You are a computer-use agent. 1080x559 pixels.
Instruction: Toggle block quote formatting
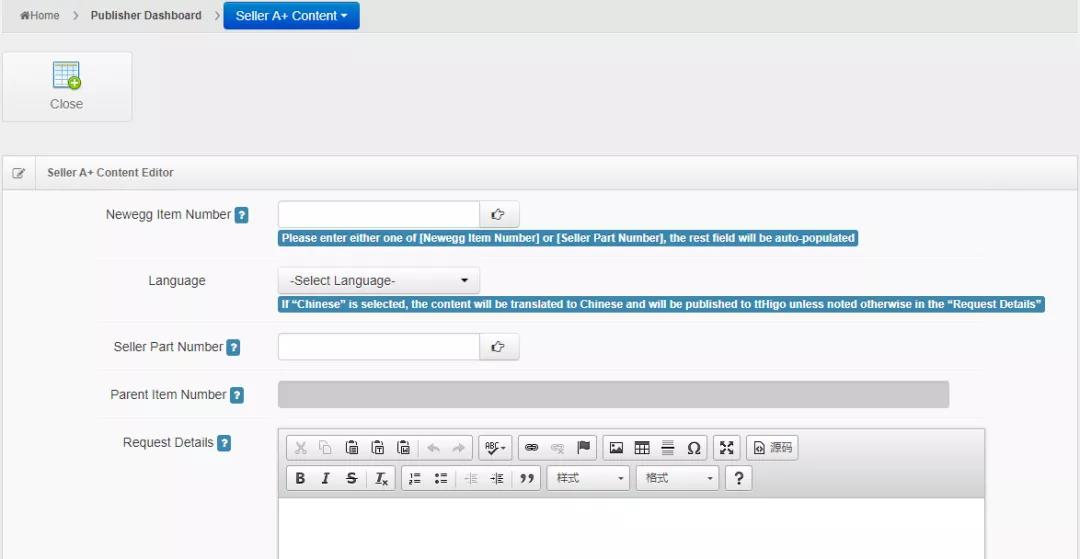527,478
